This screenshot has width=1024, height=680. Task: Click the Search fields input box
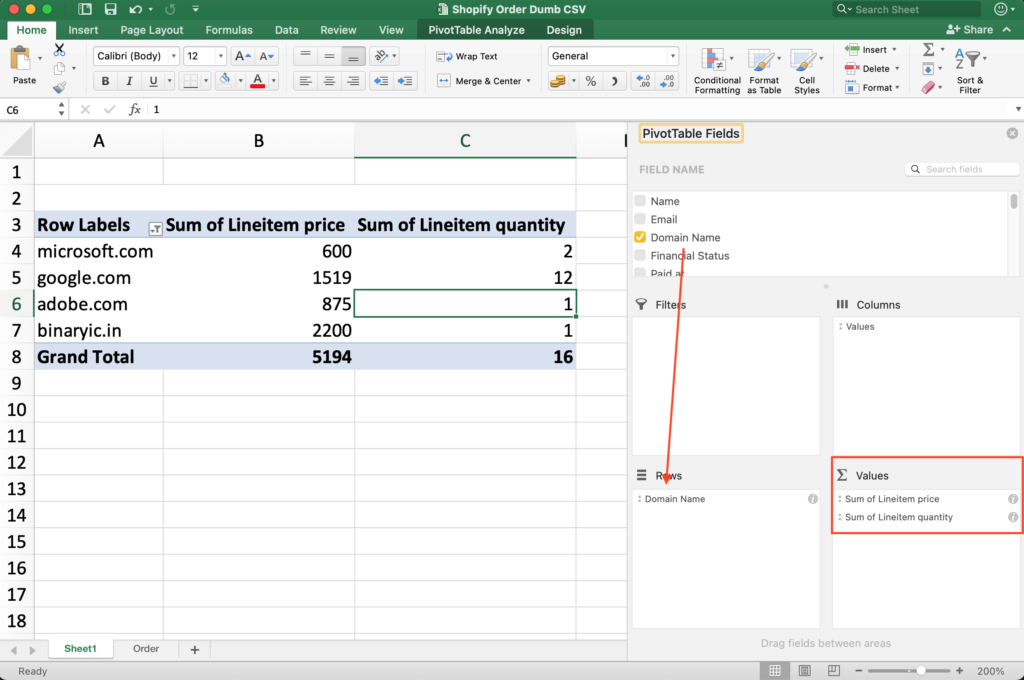(x=962, y=168)
